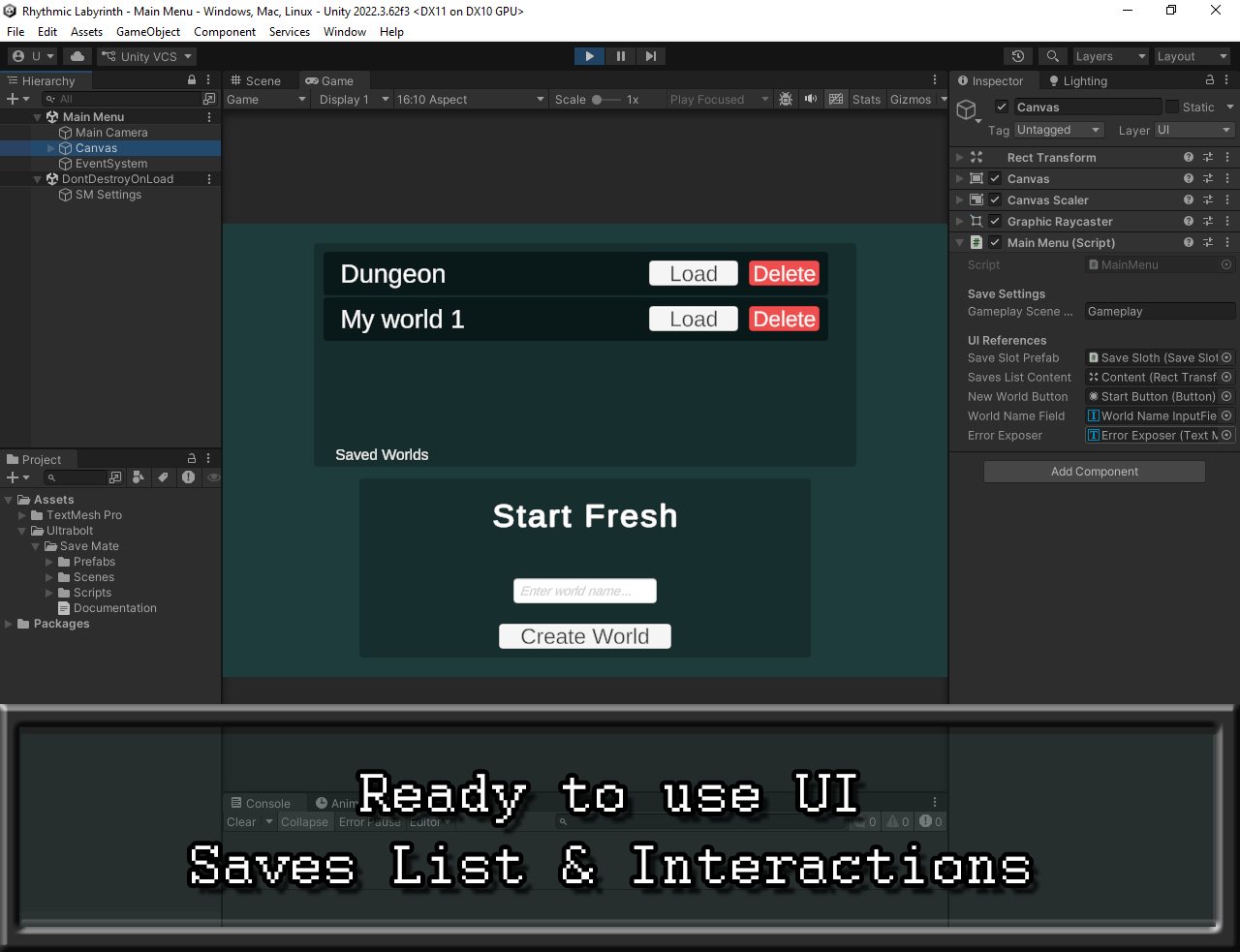
Task: Disable the Graphic Raycaster component checkbox
Action: click(x=995, y=221)
